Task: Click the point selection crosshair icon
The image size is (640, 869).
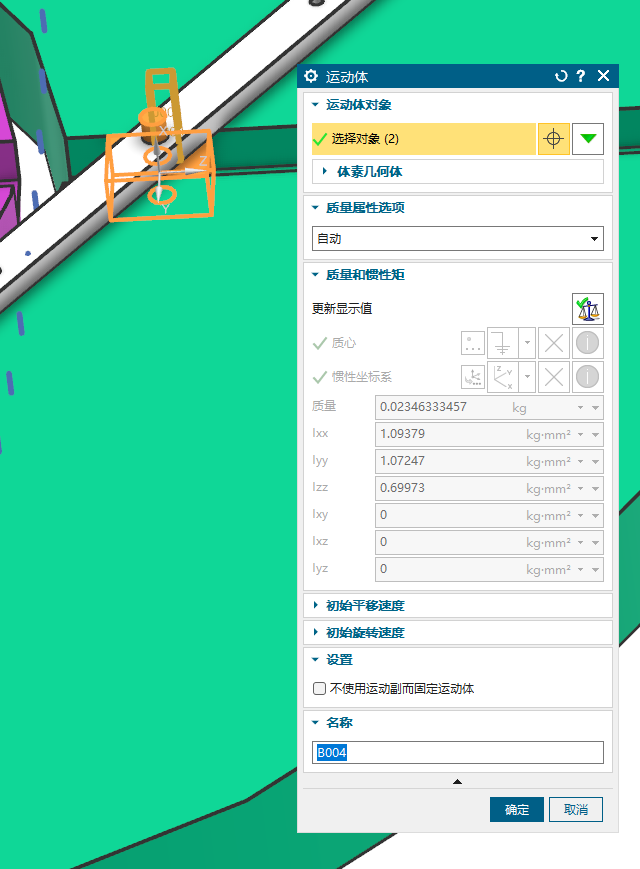Action: (554, 139)
